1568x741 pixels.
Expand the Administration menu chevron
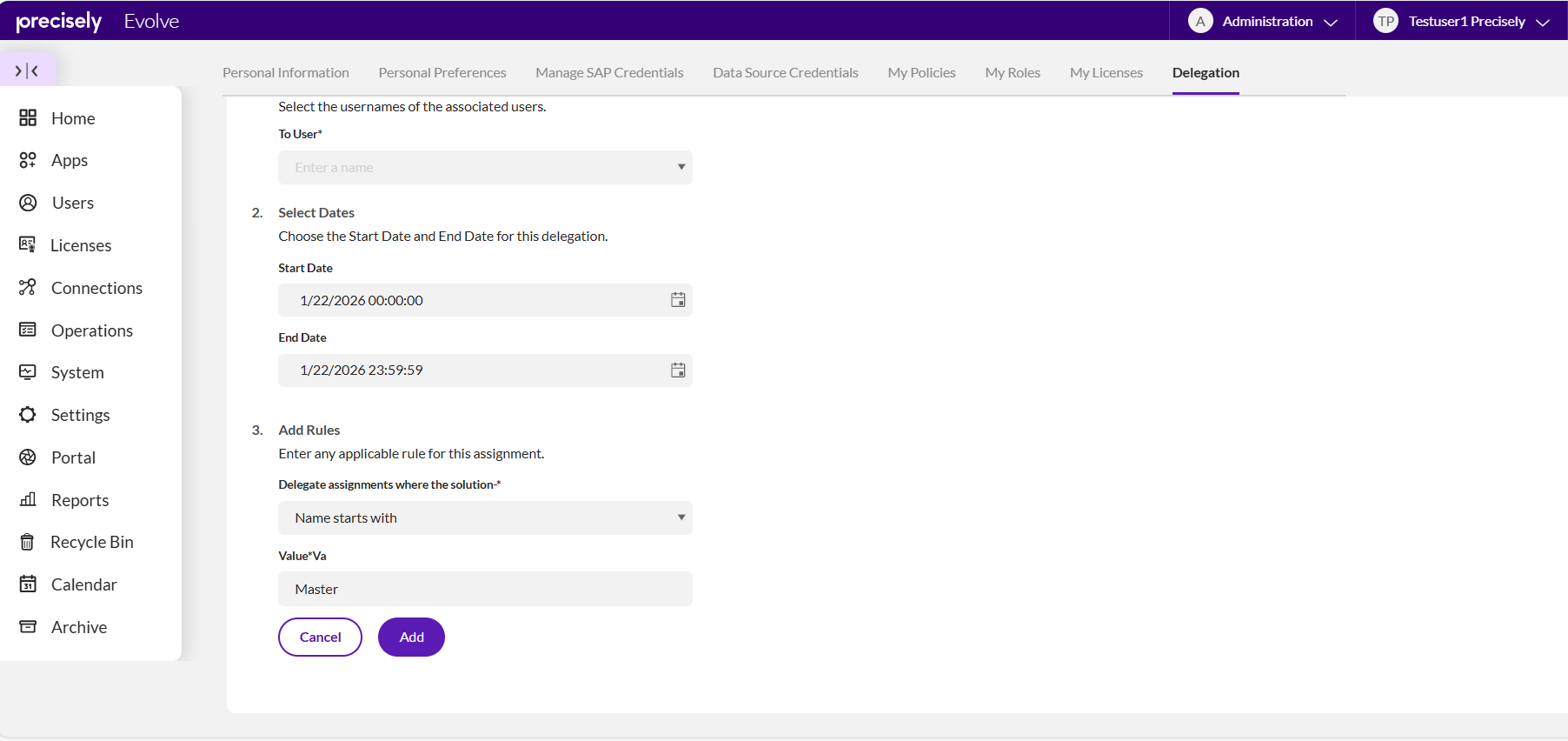pyautogui.click(x=1330, y=23)
